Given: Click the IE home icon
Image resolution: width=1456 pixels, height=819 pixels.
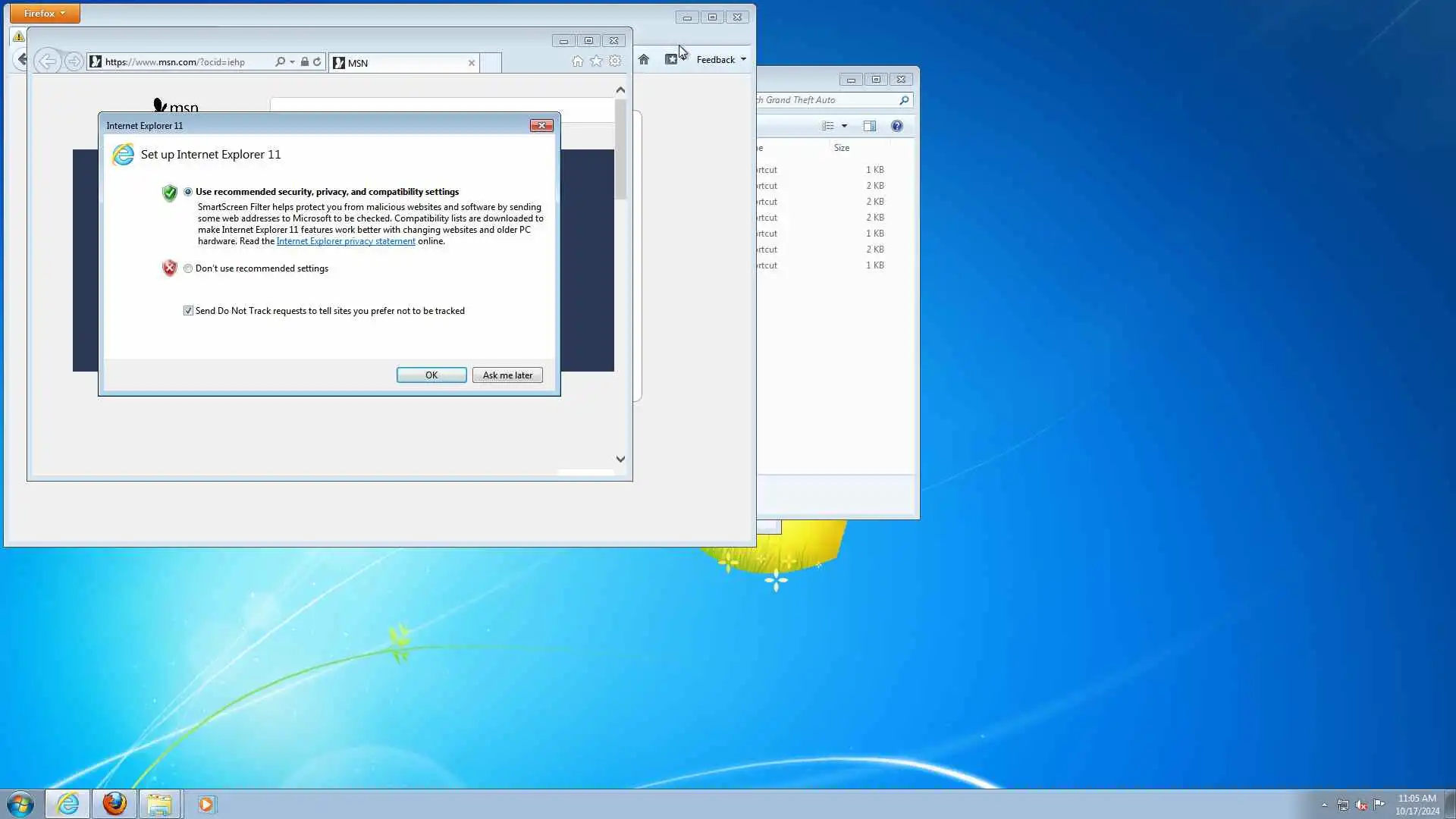Looking at the screenshot, I should 577,61.
